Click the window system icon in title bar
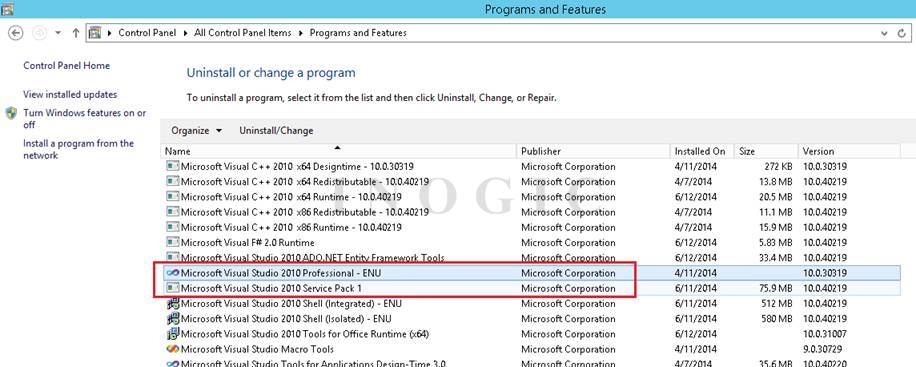This screenshot has width=916, height=367. [8, 8]
